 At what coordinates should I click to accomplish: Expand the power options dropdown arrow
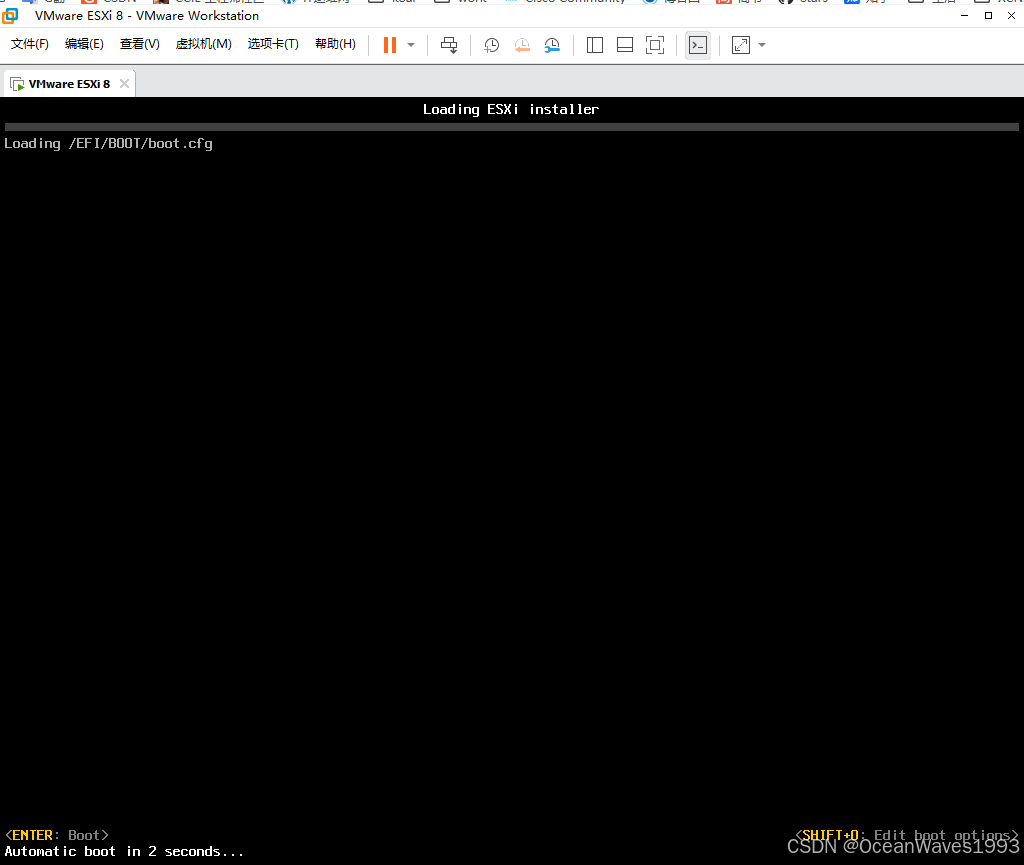pos(411,45)
